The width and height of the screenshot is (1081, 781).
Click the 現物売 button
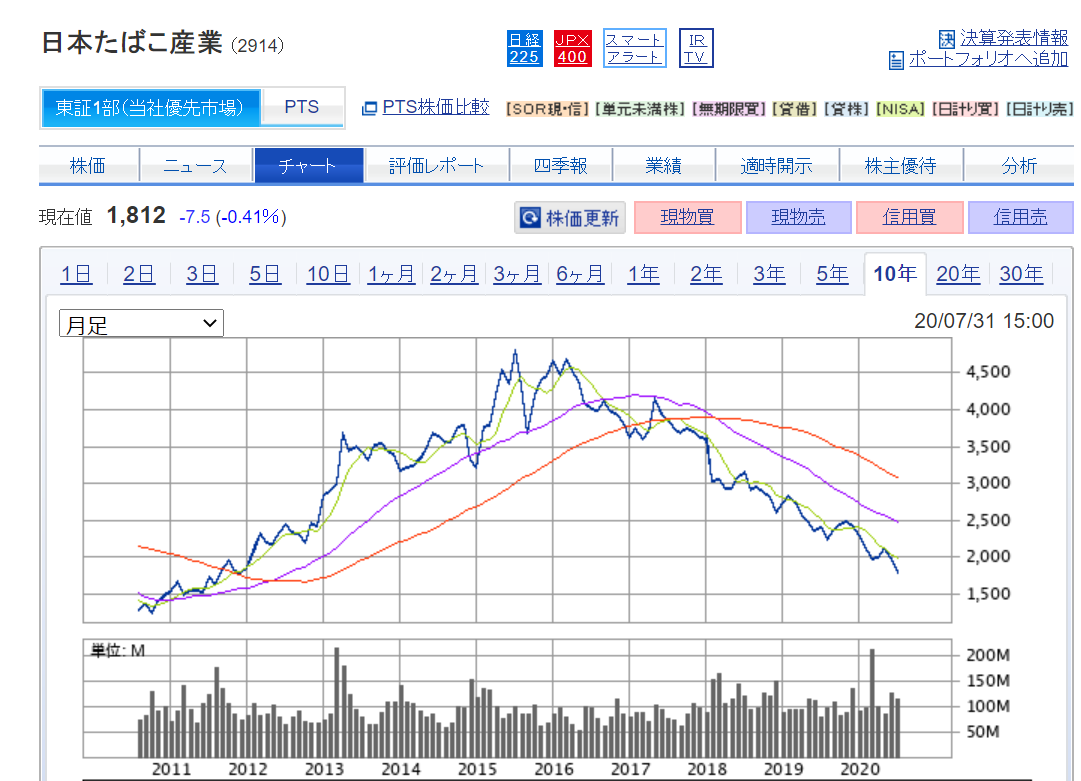point(798,217)
